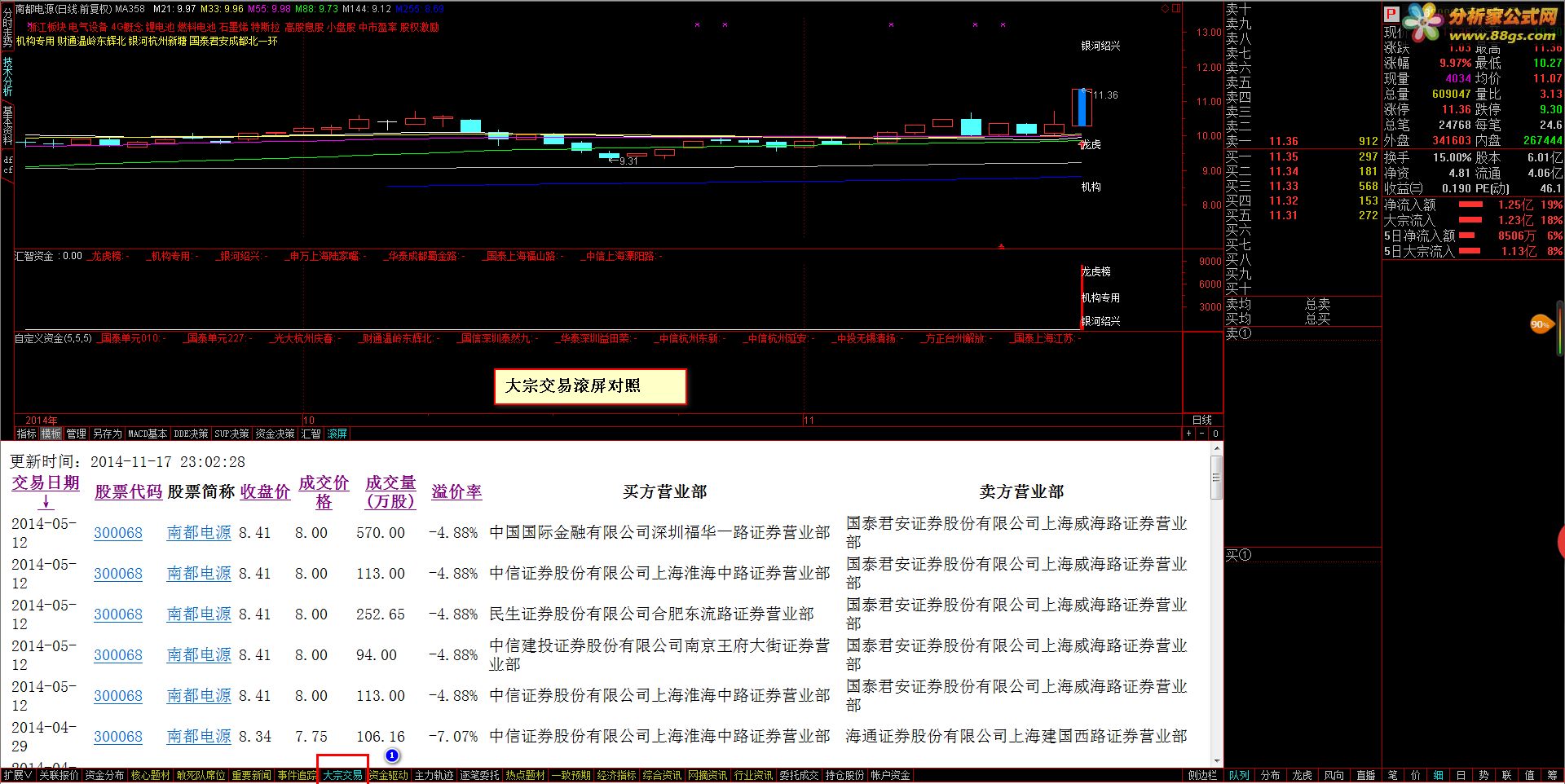Switch to the 资金分布 tab
The image size is (1565, 784).
tap(105, 775)
